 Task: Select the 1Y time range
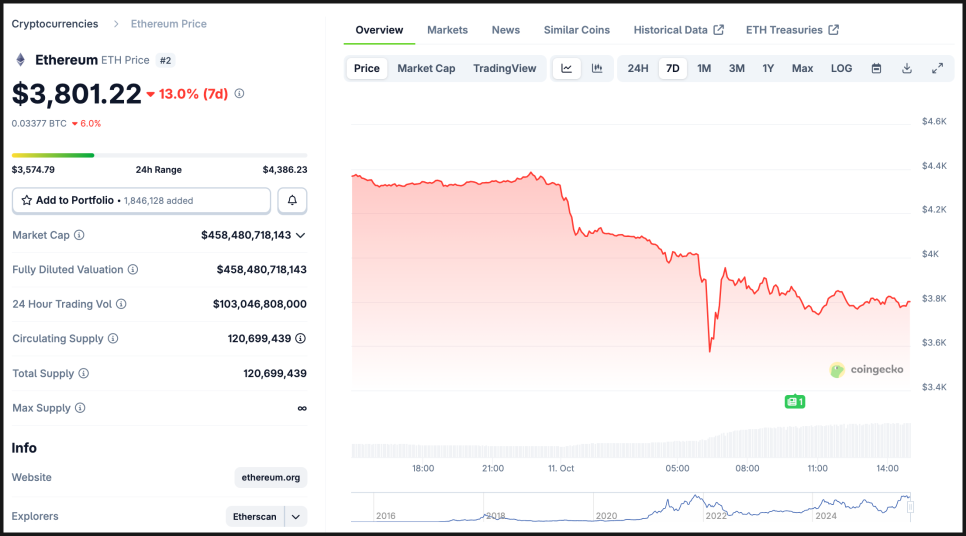(x=768, y=68)
